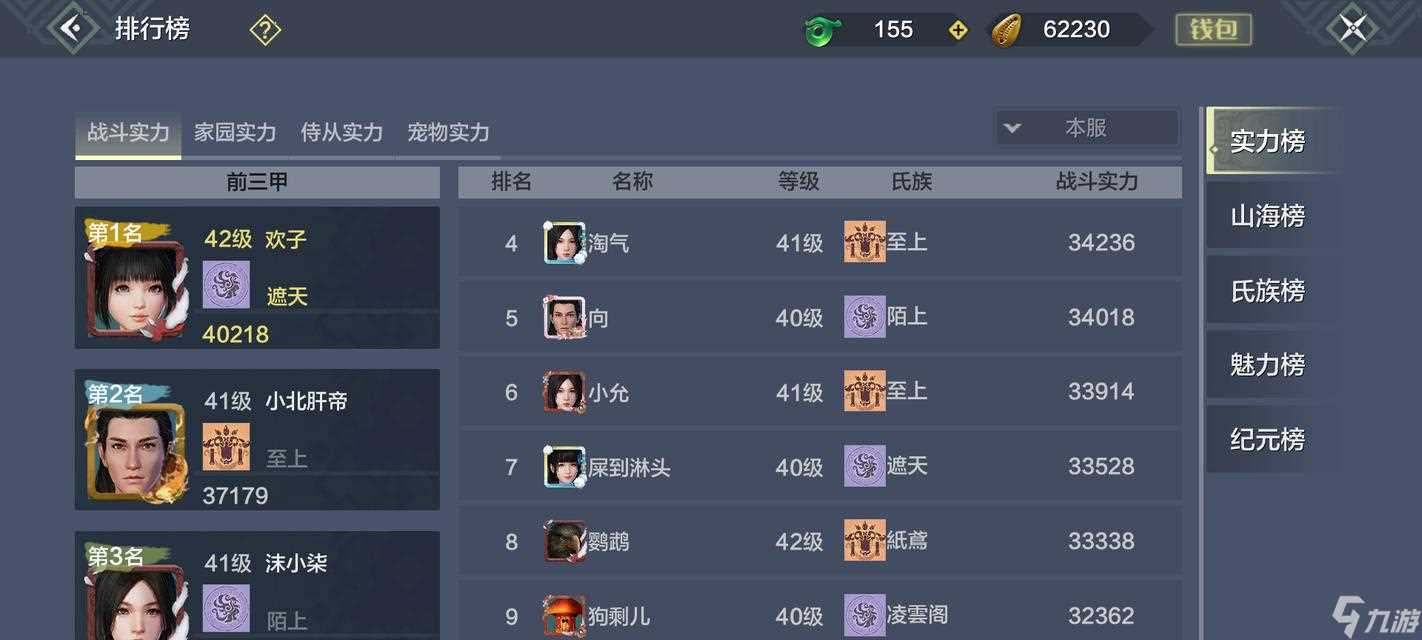Expand server list via the dropdown arrow
This screenshot has height=640, width=1422.
click(1012, 128)
